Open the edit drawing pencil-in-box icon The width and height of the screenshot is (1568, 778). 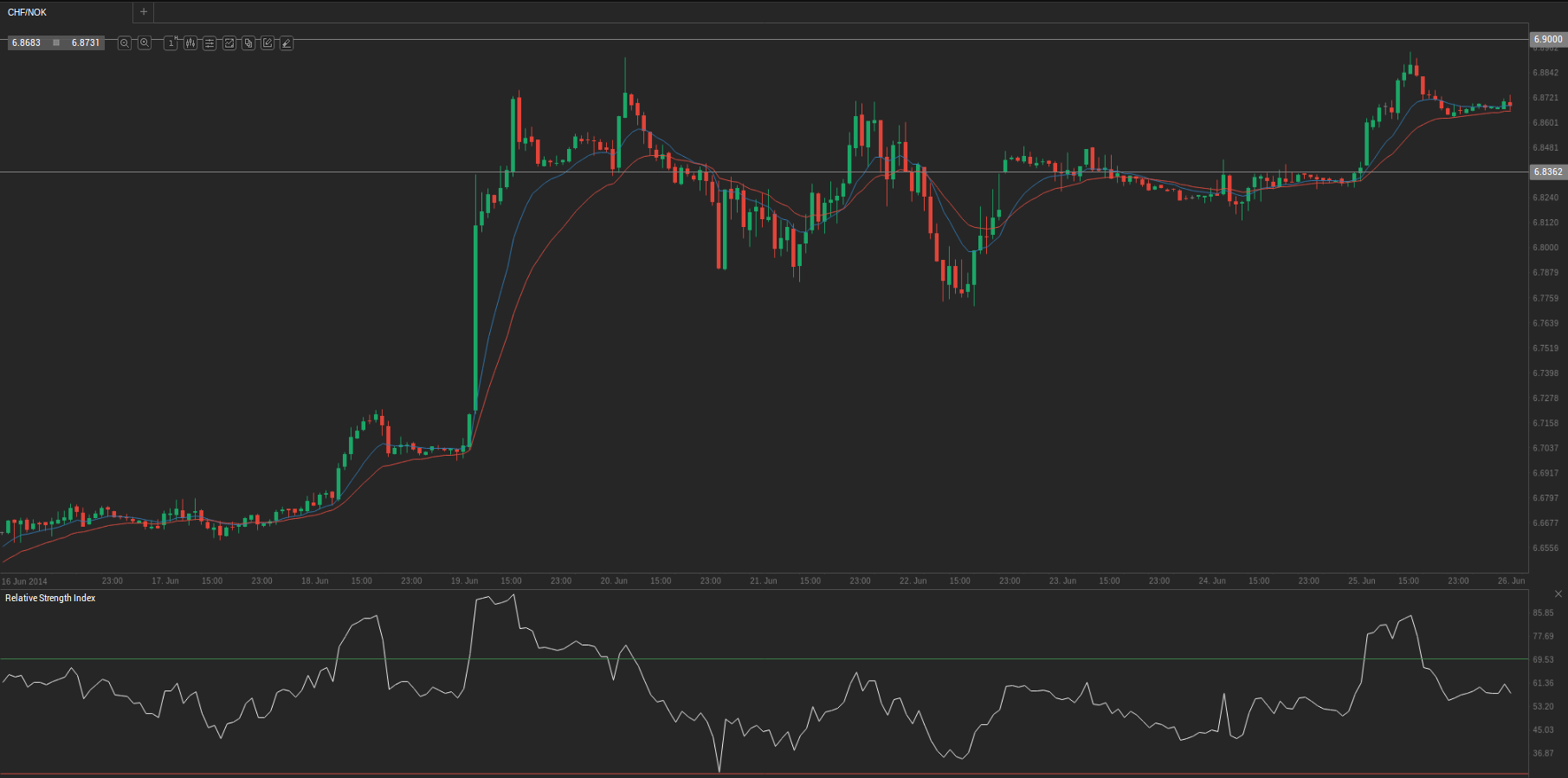[268, 42]
